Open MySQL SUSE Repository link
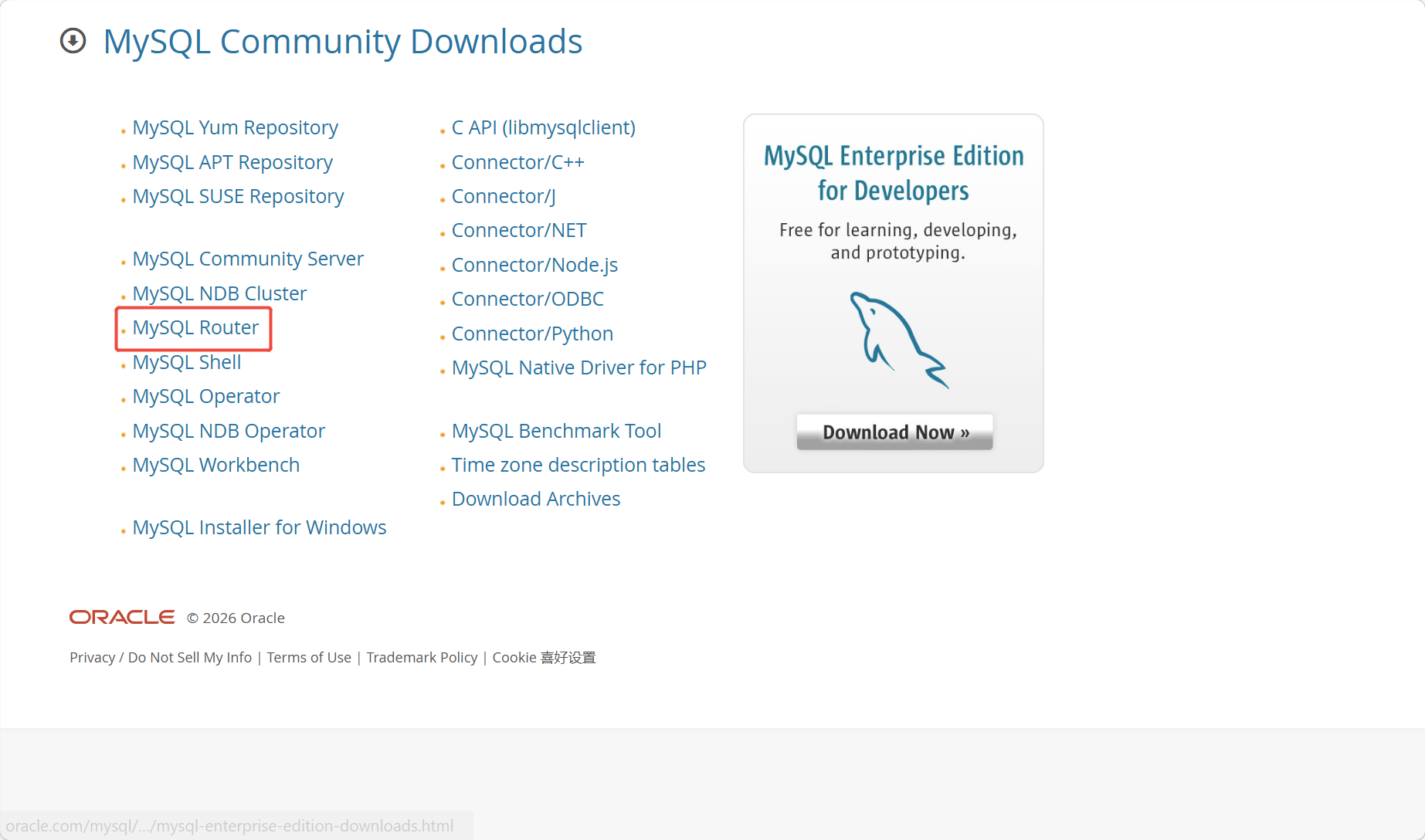This screenshot has width=1425, height=840. click(x=238, y=196)
